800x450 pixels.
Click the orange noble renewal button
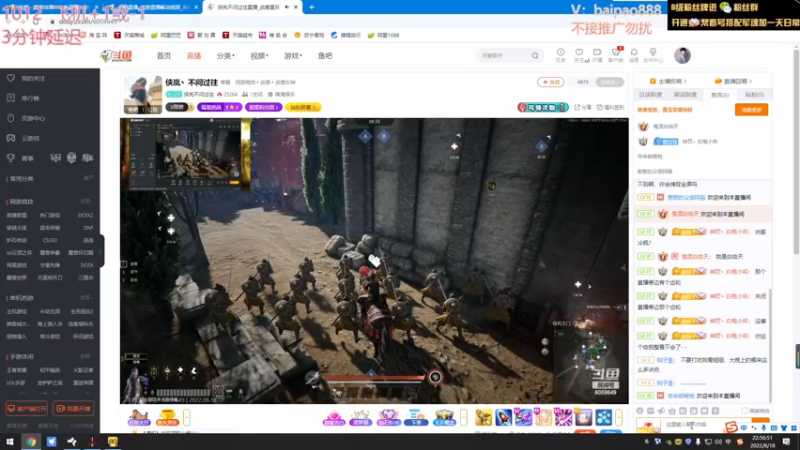(751, 110)
